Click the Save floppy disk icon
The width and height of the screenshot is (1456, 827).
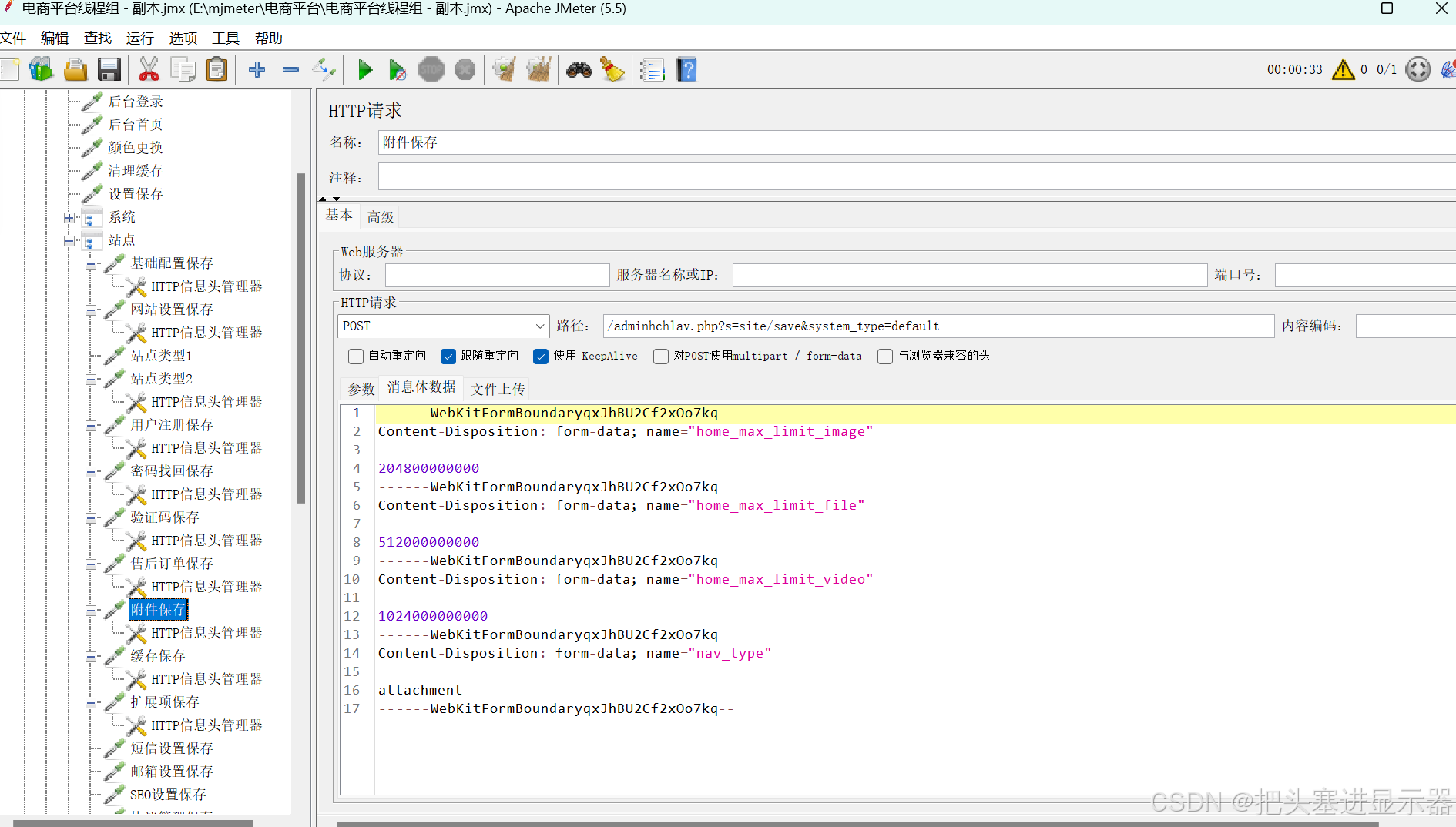pyautogui.click(x=109, y=70)
